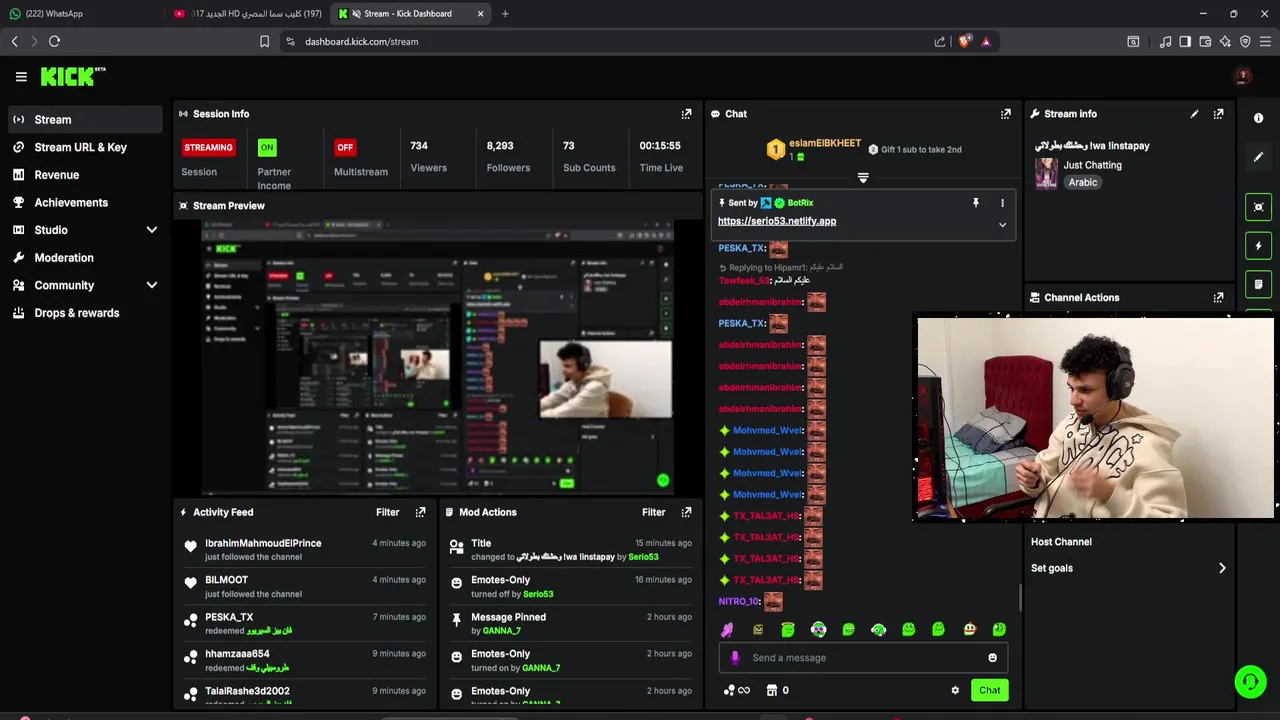Click right rail document notes icon
This screenshot has height=720, width=1280.
coord(1258,285)
